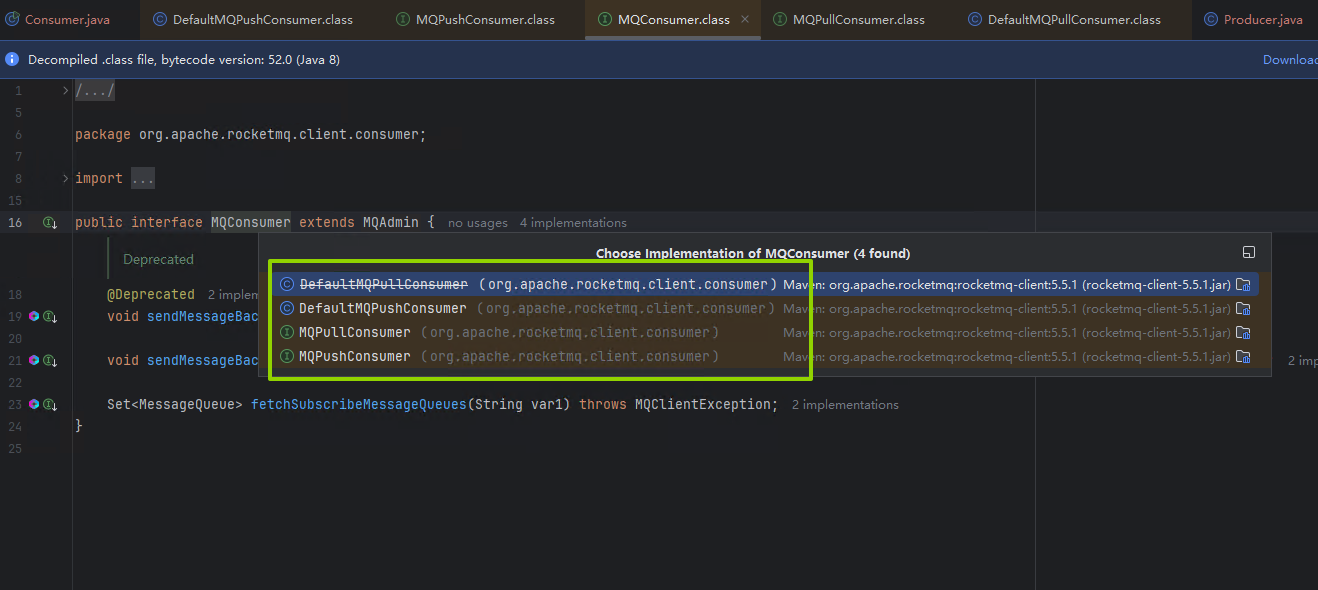1318x590 pixels.
Task: Click MQClientException in the throws clause
Action: point(702,404)
